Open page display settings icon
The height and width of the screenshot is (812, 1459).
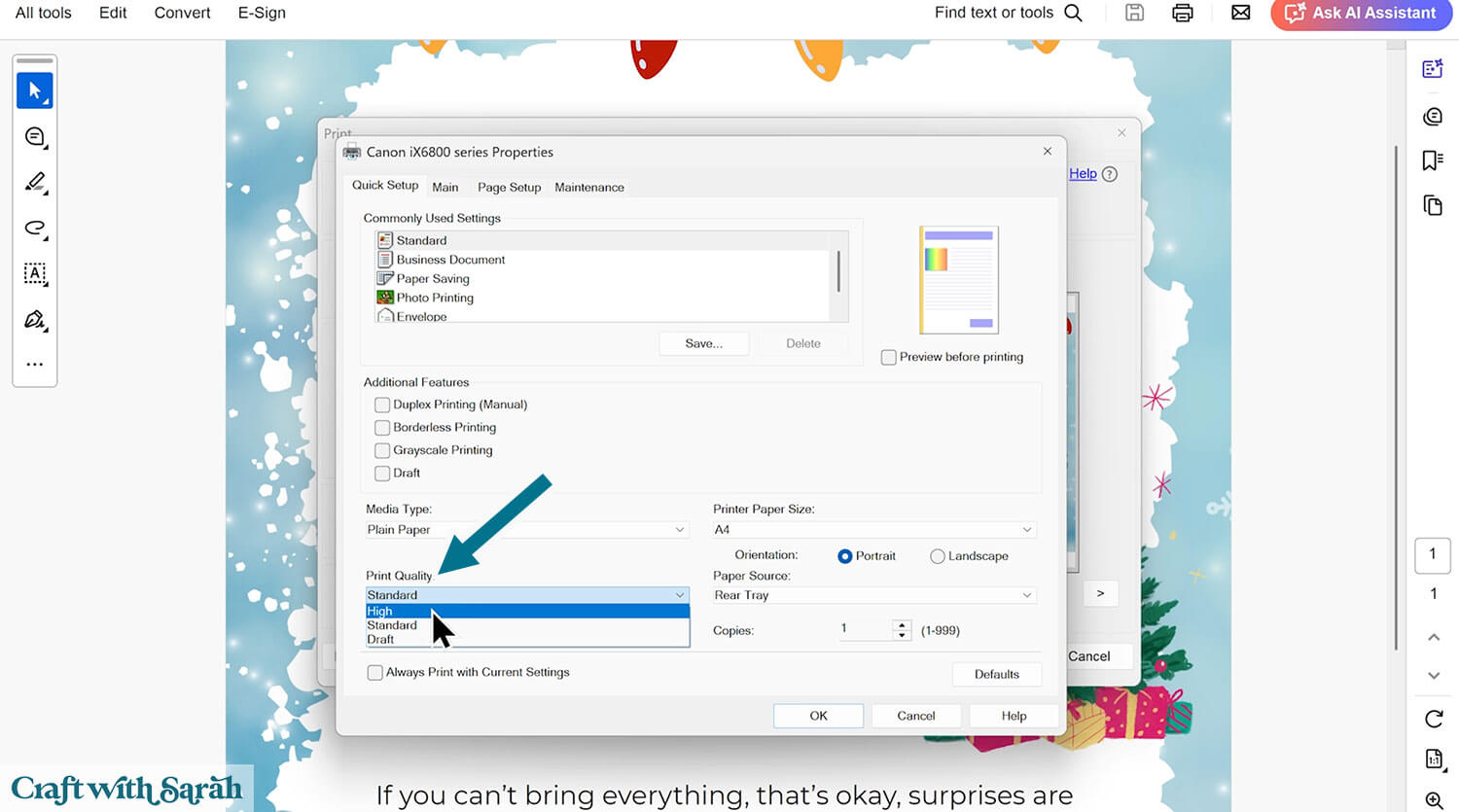[1434, 759]
